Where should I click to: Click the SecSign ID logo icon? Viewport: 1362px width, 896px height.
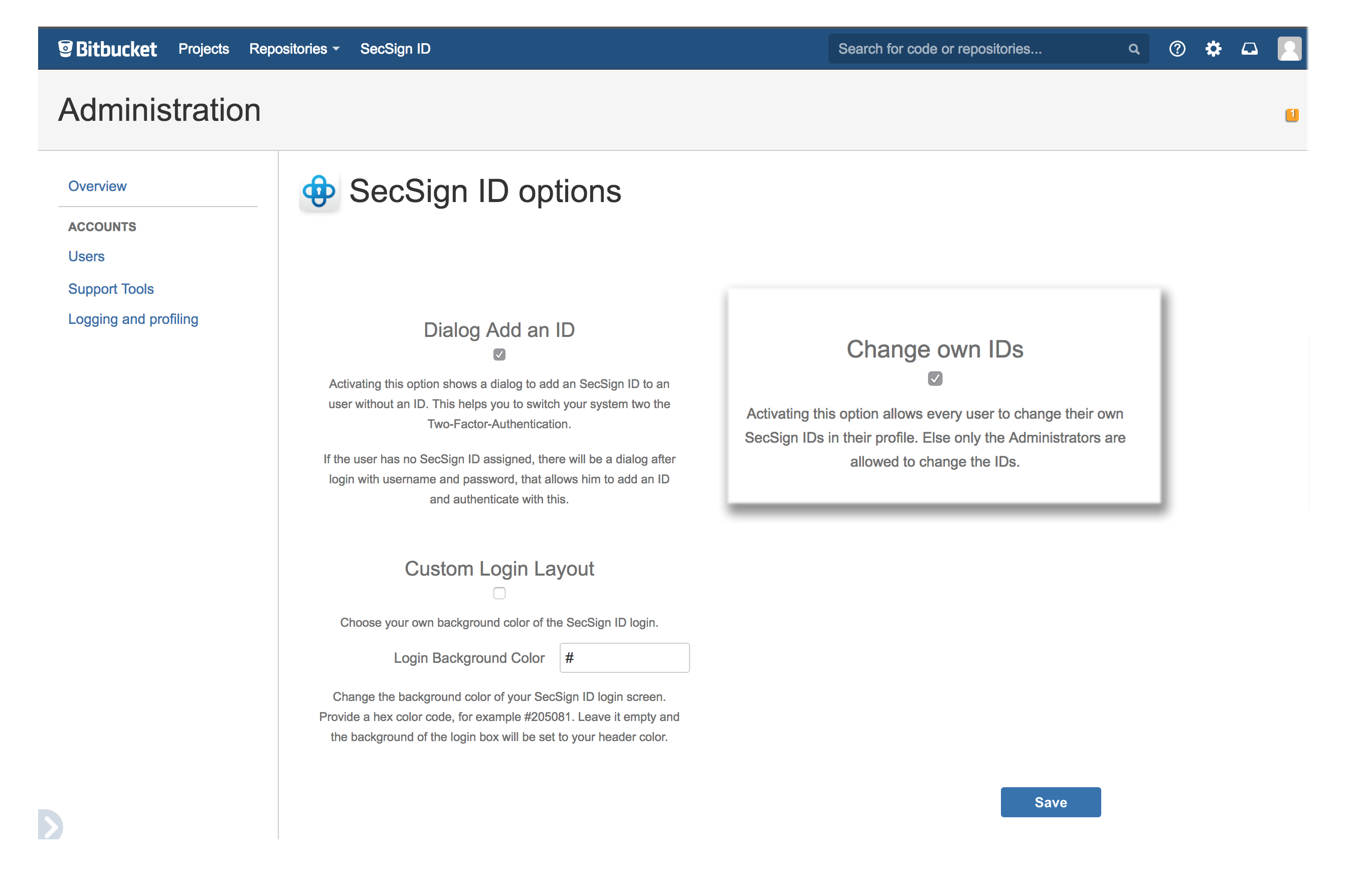pyautogui.click(x=319, y=192)
